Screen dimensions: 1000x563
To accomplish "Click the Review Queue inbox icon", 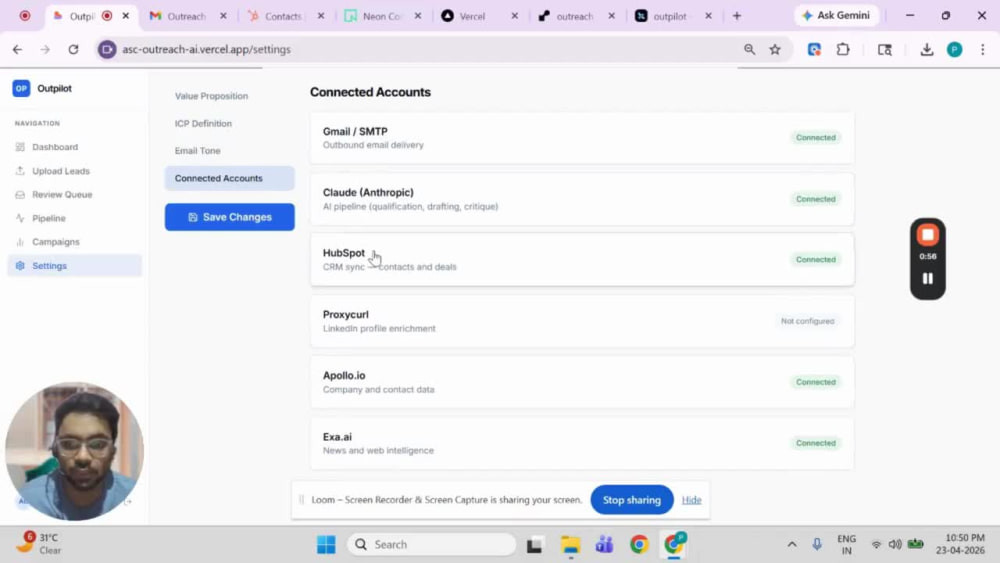I will coord(20,194).
